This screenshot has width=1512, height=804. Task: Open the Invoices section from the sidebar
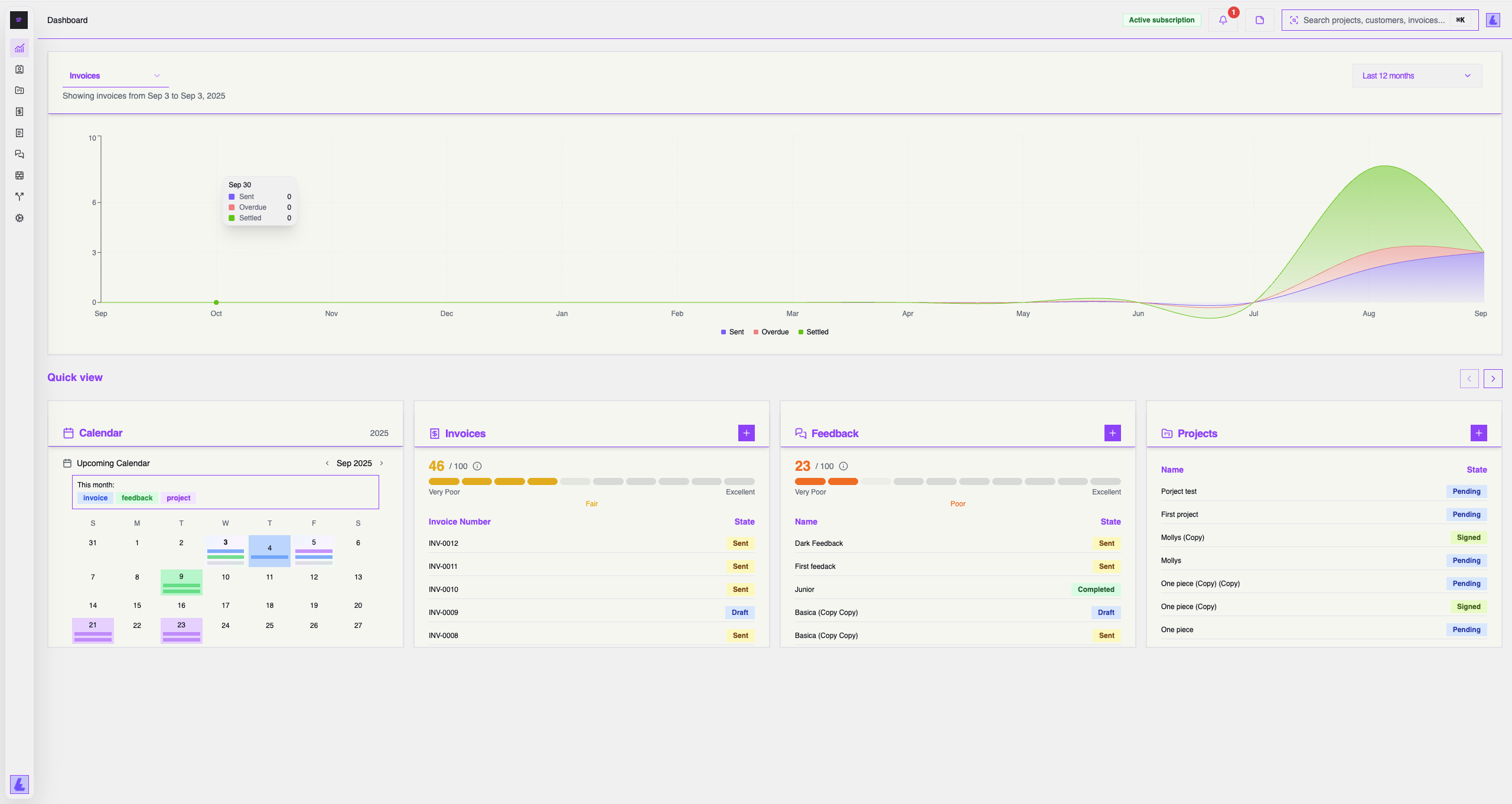[x=19, y=112]
